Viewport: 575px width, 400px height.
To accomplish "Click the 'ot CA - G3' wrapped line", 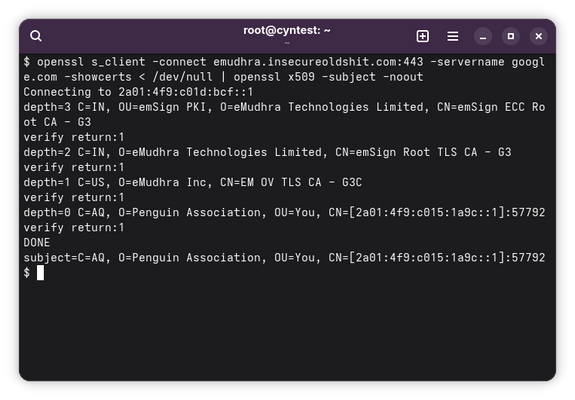I will coord(57,122).
